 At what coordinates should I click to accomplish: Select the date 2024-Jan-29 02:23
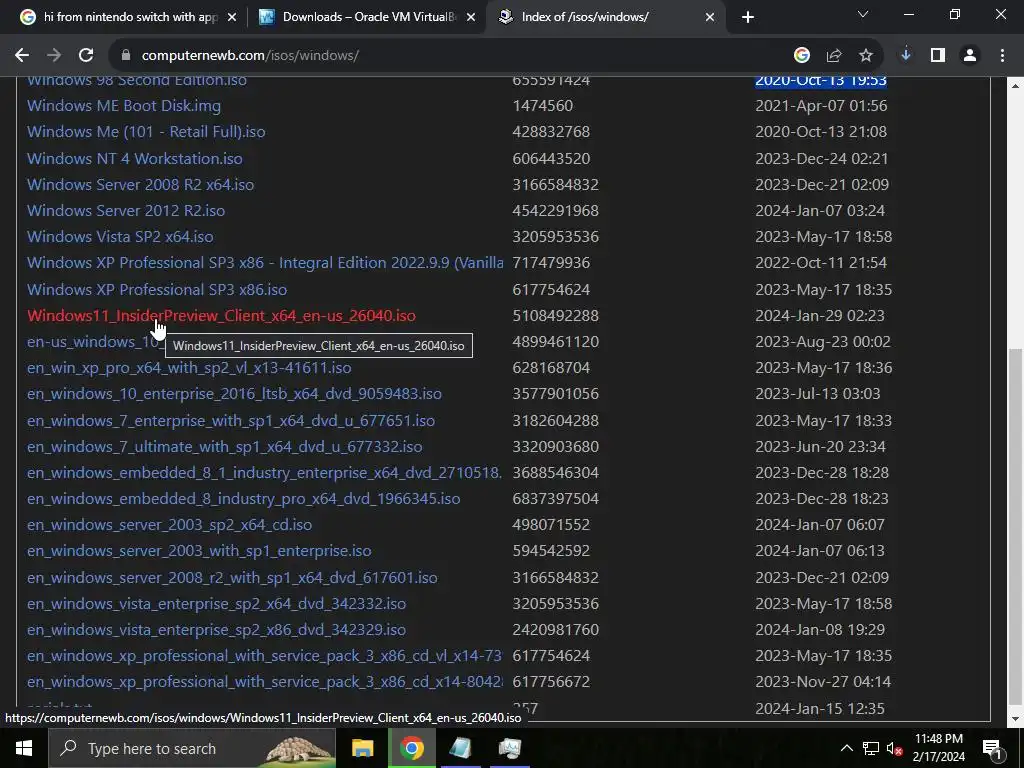coord(820,316)
